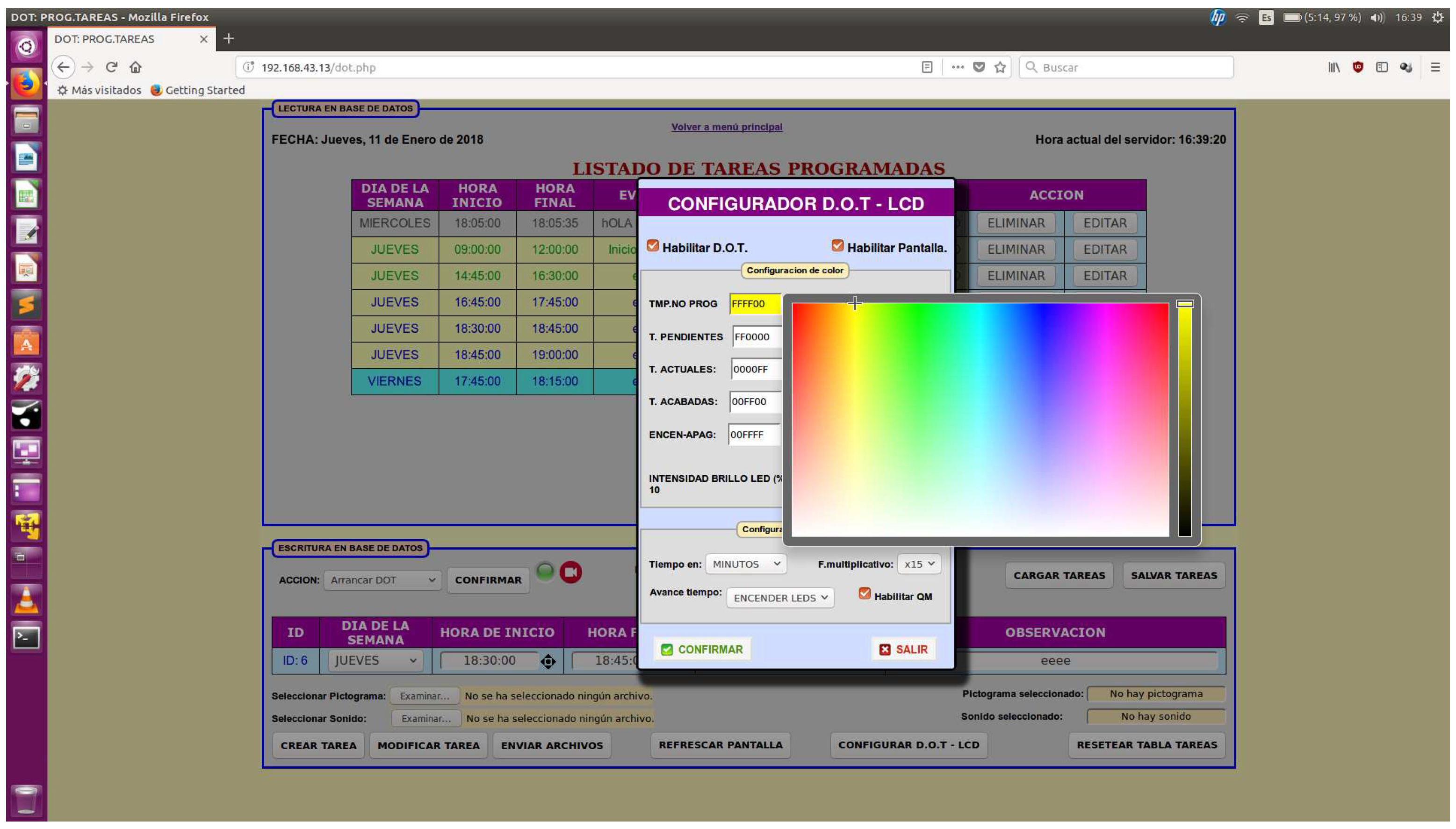
Task: Click the brightness slider in color picker
Action: [1184, 419]
